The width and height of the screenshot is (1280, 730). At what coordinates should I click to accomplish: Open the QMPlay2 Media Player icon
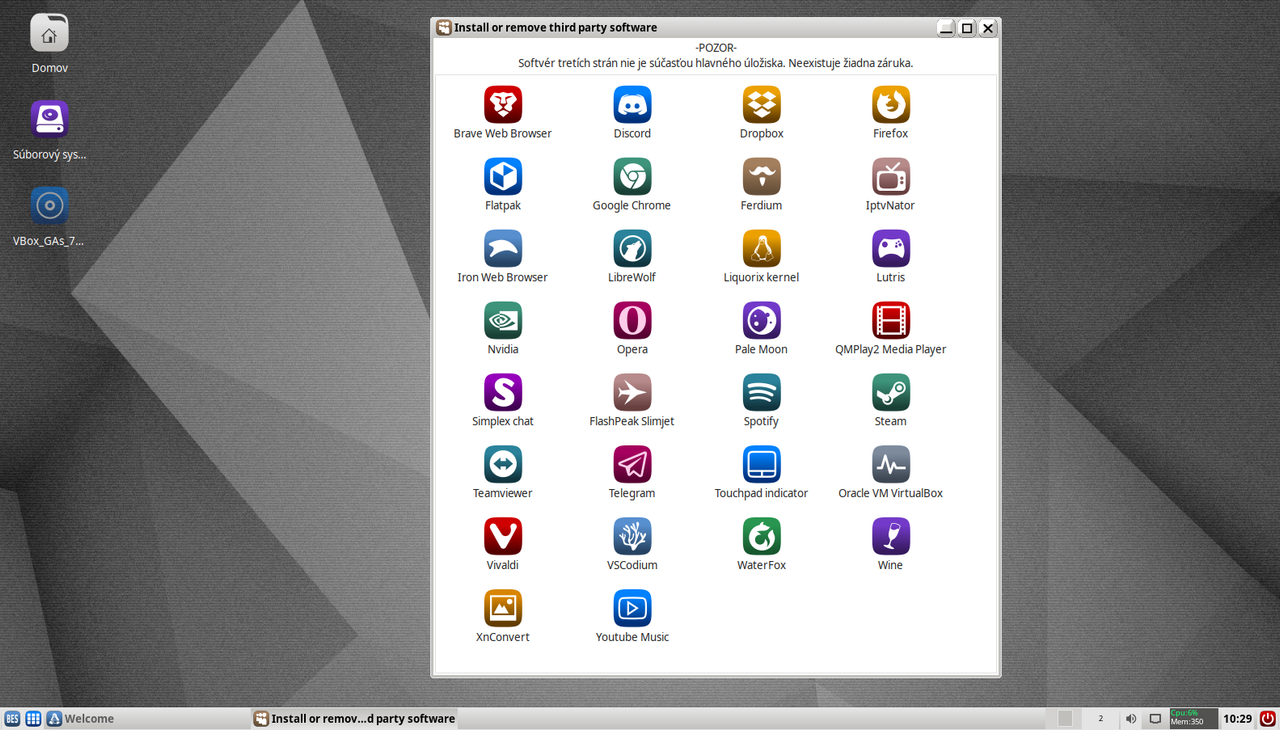(890, 320)
